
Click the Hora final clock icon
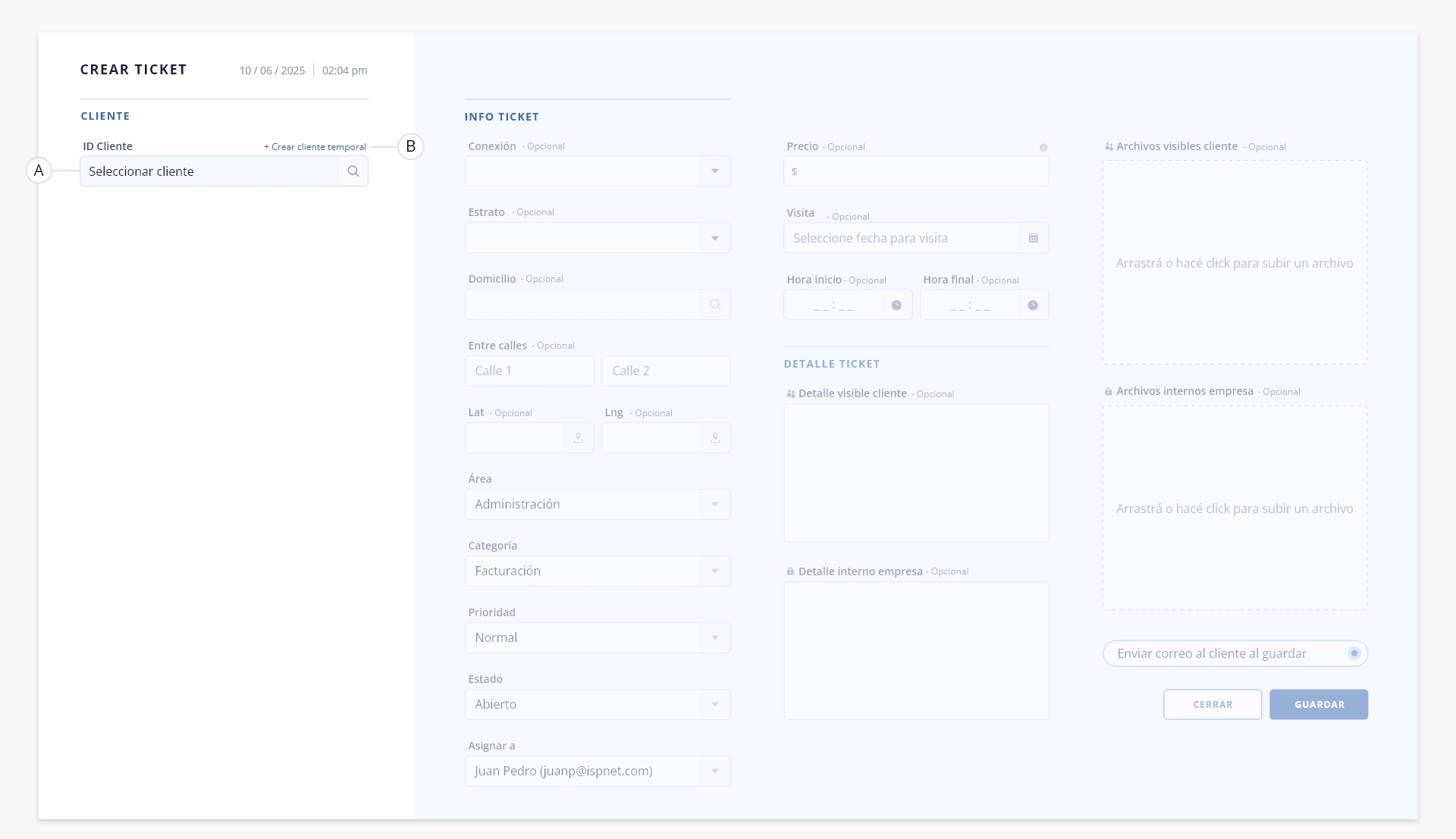pos(1033,305)
